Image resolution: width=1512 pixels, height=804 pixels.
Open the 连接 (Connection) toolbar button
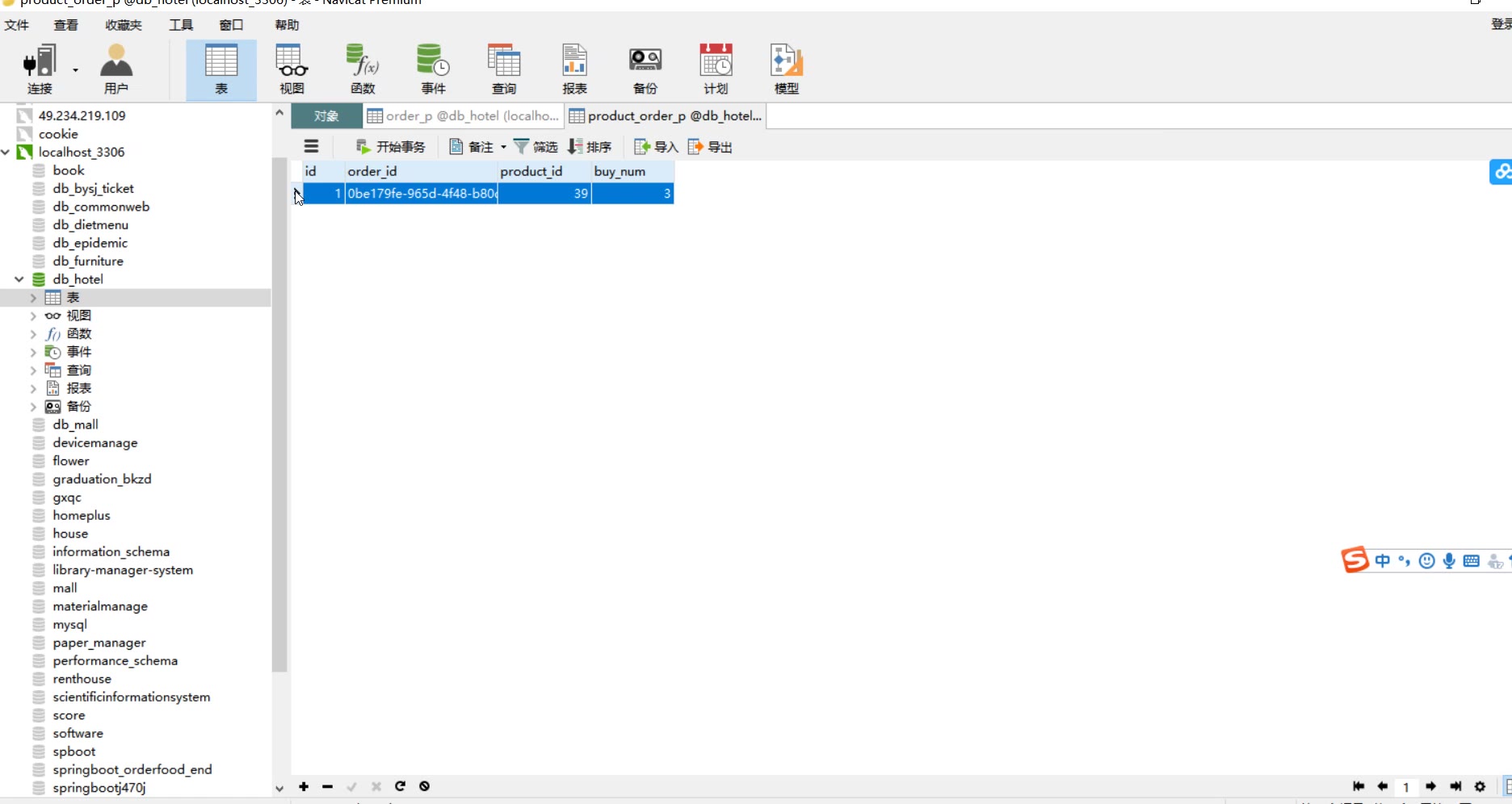click(40, 70)
